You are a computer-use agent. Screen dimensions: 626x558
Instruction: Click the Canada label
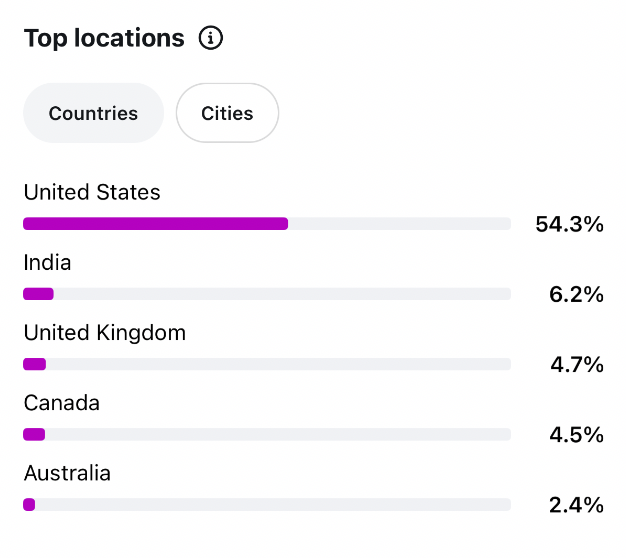(x=61, y=403)
